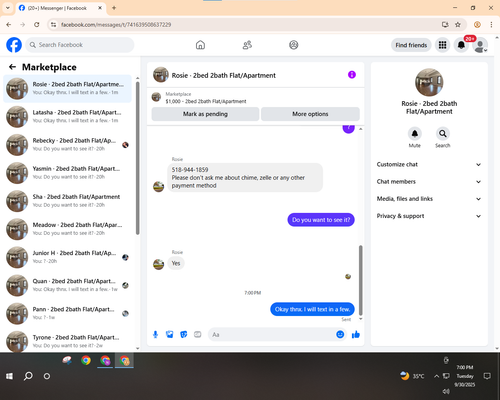
Task: Open conversation information purple icon
Action: (x=352, y=75)
